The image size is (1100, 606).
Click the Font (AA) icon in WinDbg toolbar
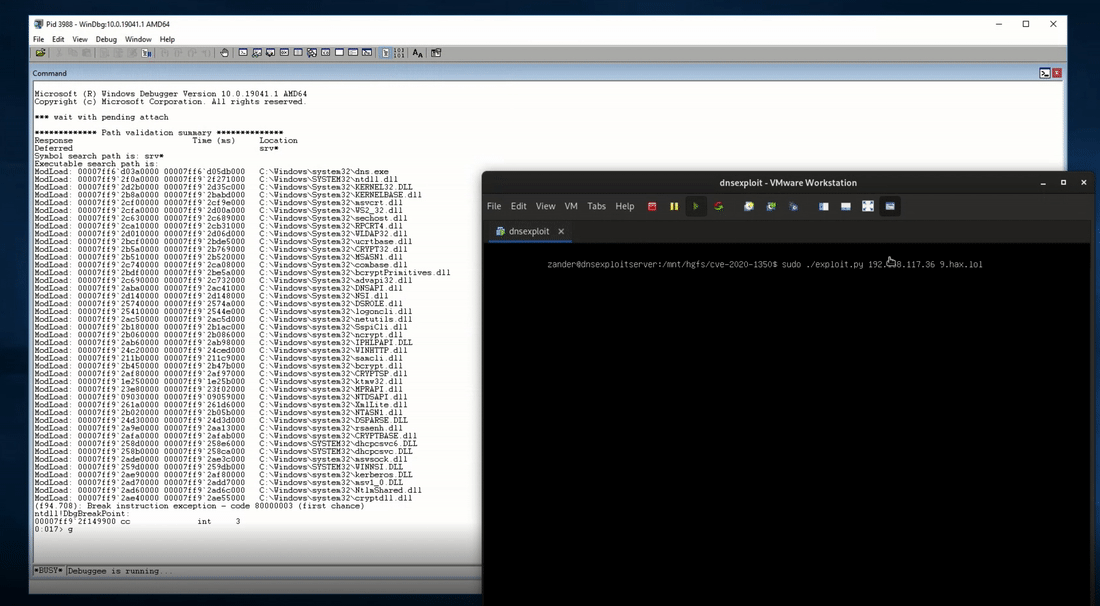417,53
